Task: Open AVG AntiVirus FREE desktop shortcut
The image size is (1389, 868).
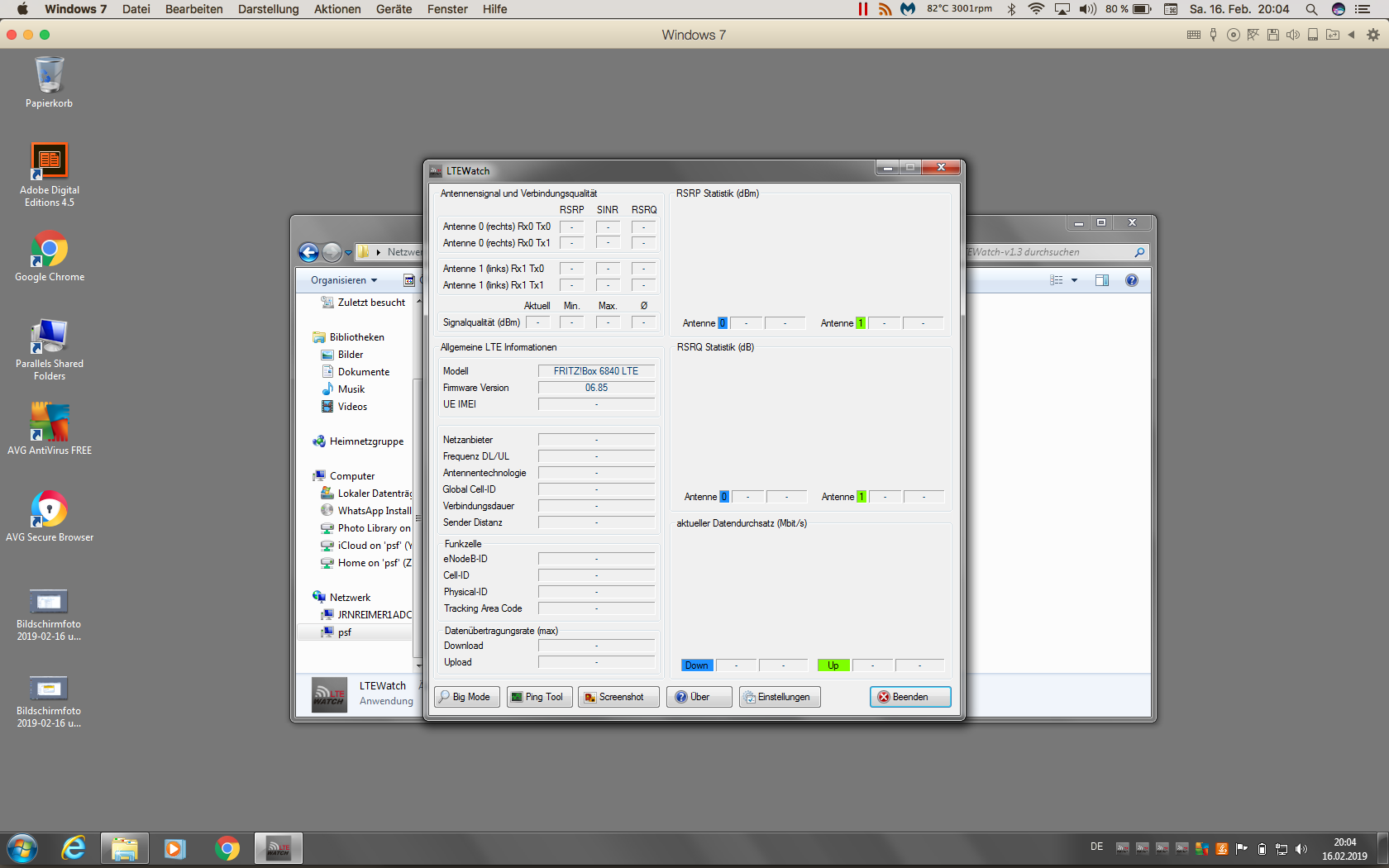Action: pos(49,428)
